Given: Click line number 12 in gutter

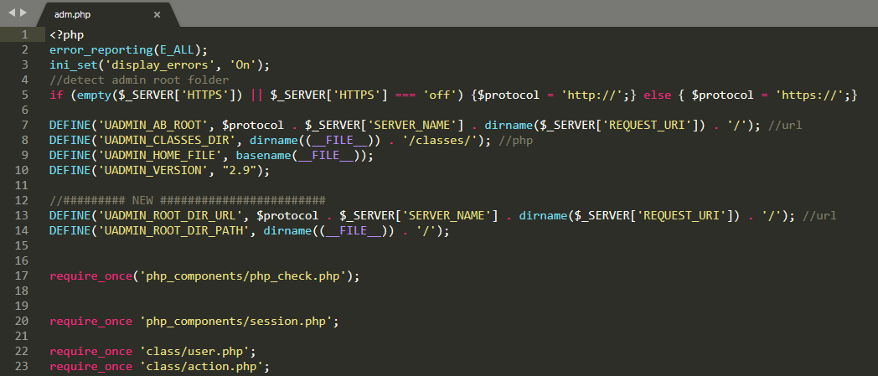Looking at the screenshot, I should [x=22, y=201].
